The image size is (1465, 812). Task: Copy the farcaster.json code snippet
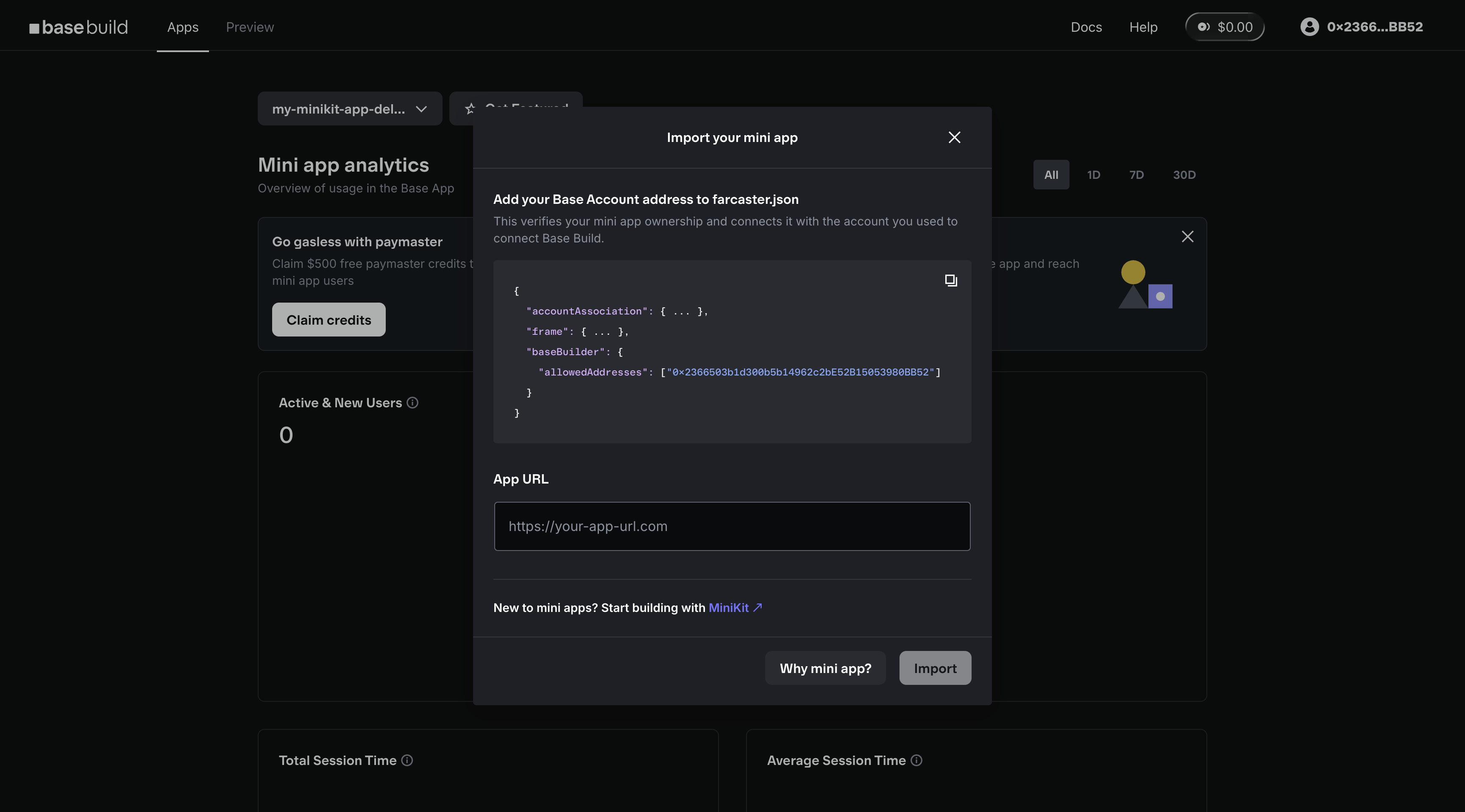(951, 280)
